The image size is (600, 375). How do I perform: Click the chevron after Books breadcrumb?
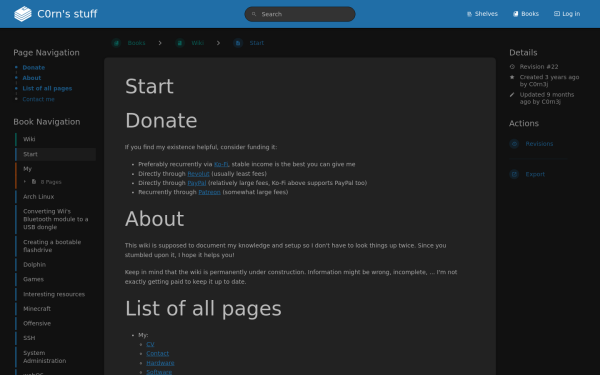point(160,43)
